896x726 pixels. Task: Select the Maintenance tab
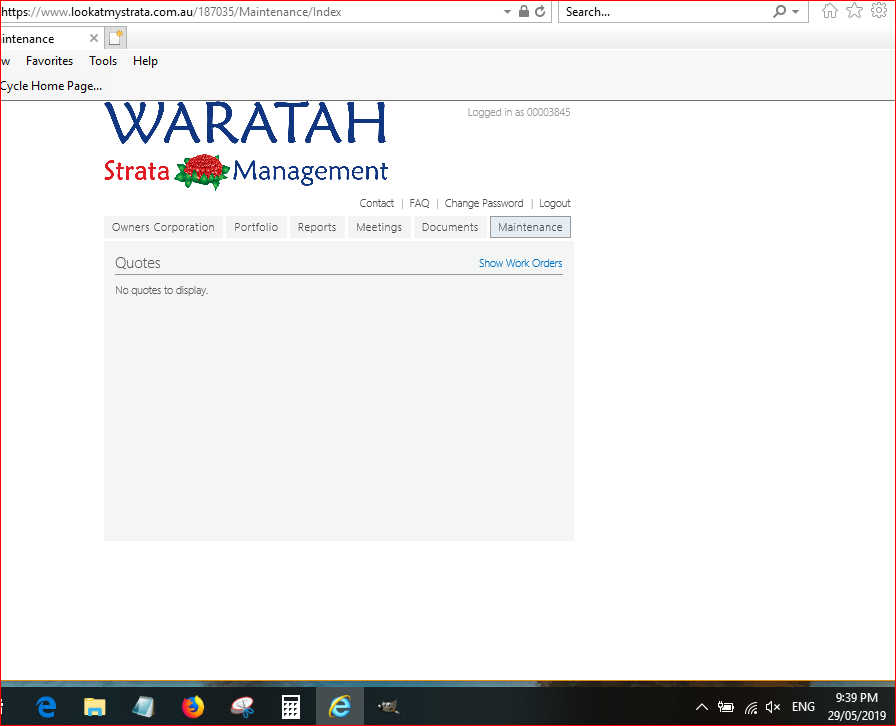[530, 227]
